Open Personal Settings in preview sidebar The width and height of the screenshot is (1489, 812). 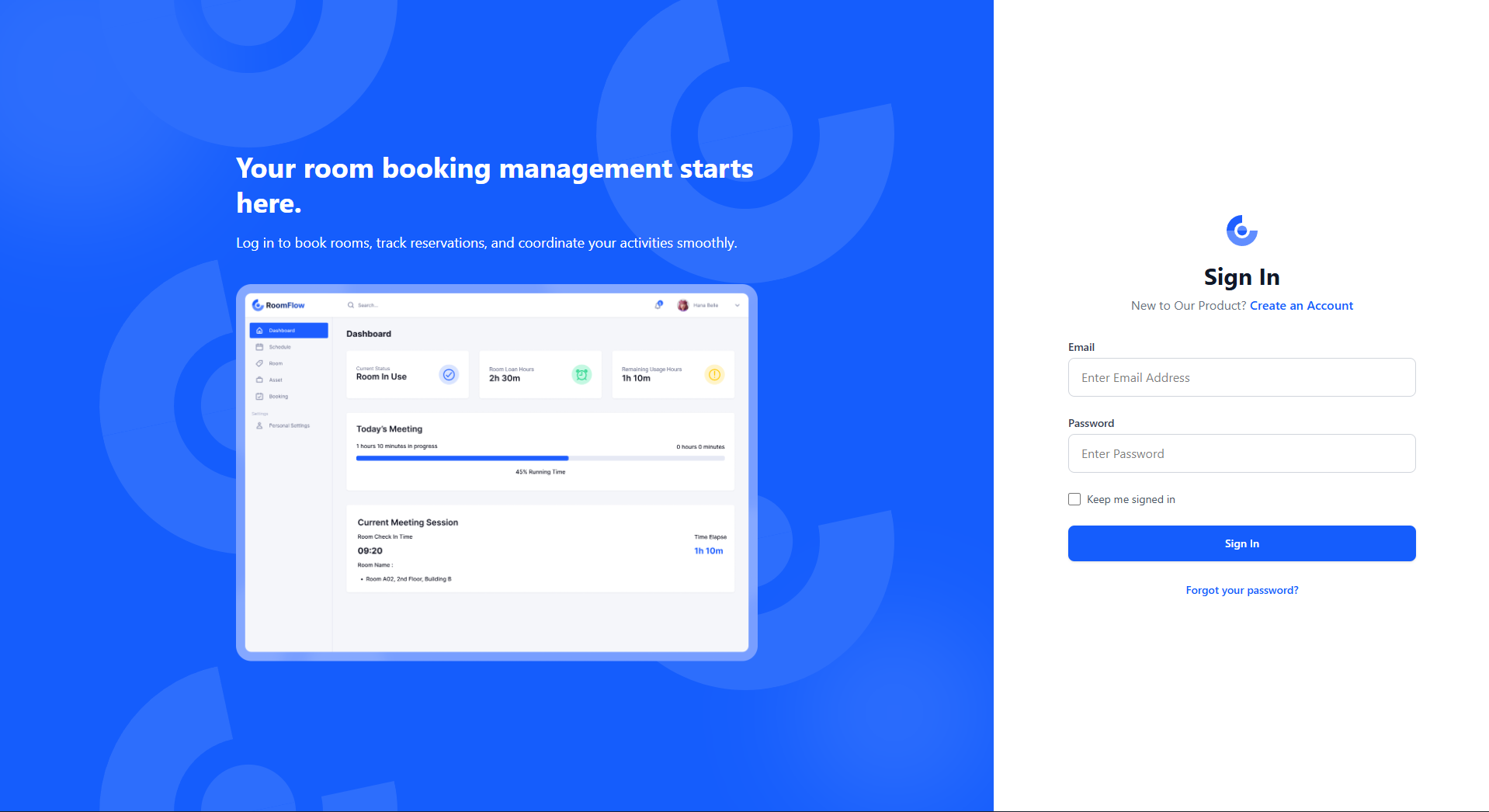tap(289, 425)
